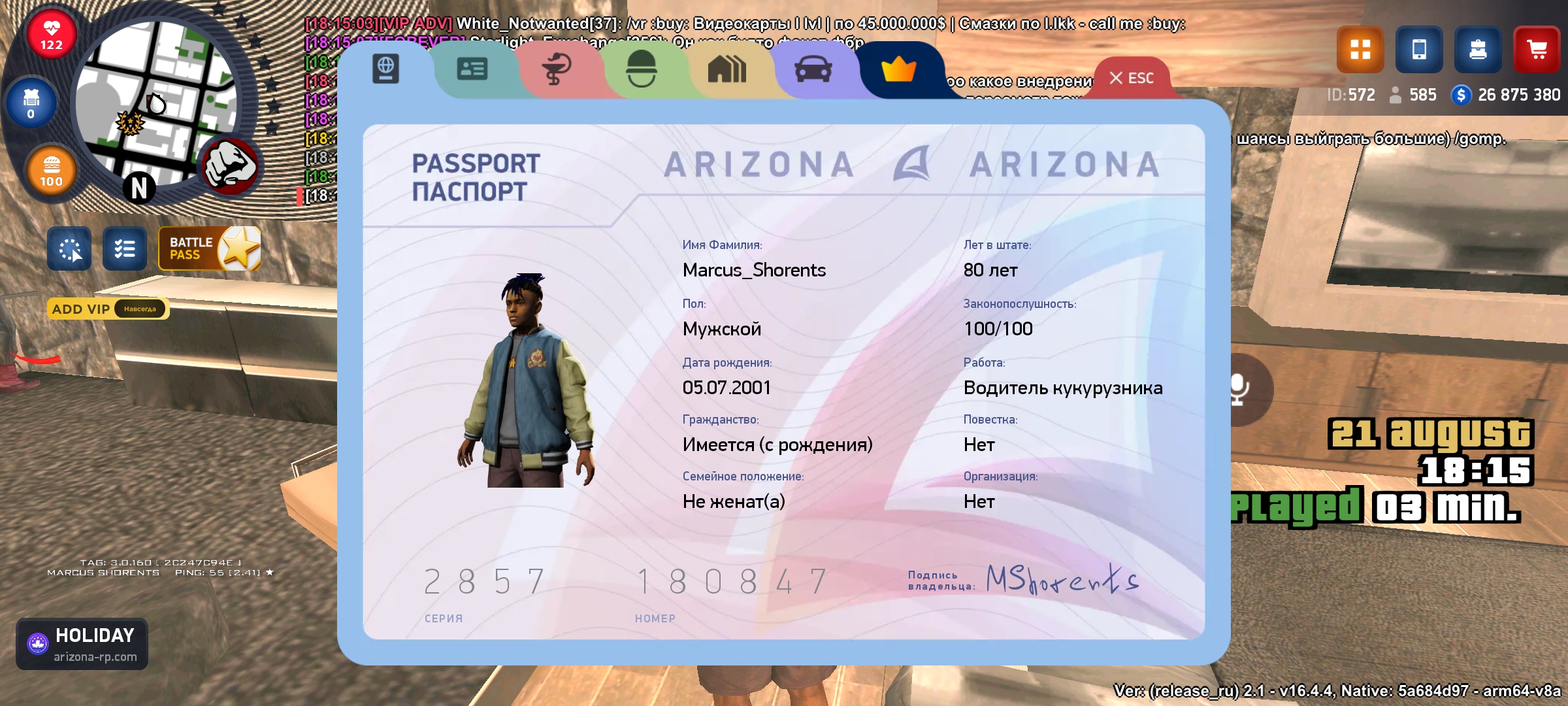Click the VIP ADV chat message line

click(745, 24)
